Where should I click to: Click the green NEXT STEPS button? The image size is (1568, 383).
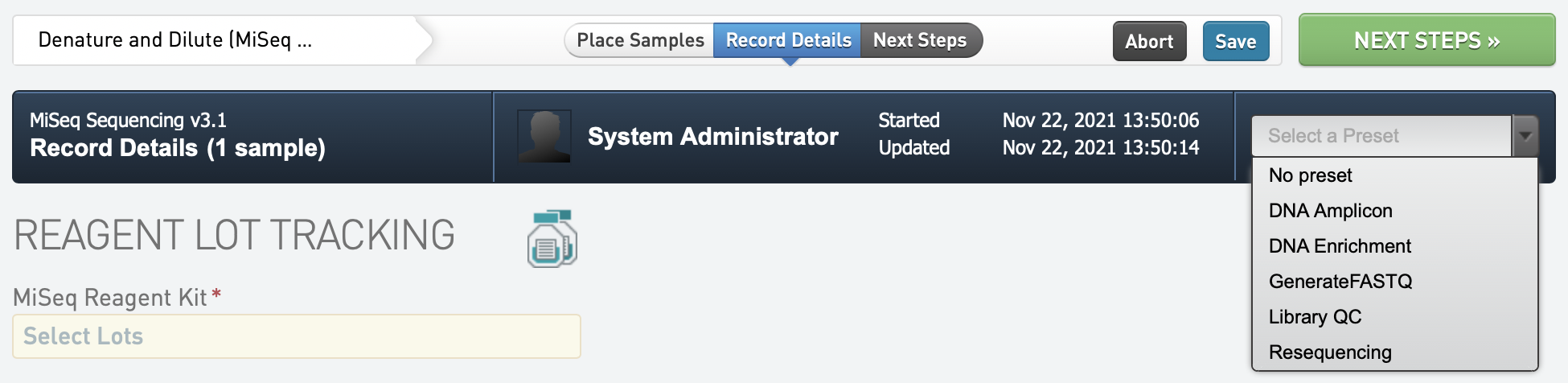pyautogui.click(x=1426, y=40)
